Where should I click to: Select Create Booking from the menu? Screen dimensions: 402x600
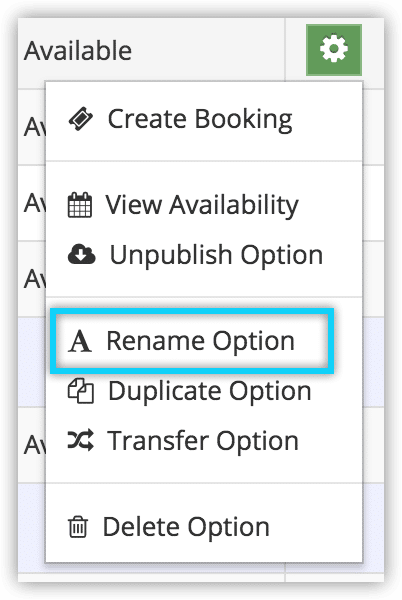pyautogui.click(x=200, y=119)
